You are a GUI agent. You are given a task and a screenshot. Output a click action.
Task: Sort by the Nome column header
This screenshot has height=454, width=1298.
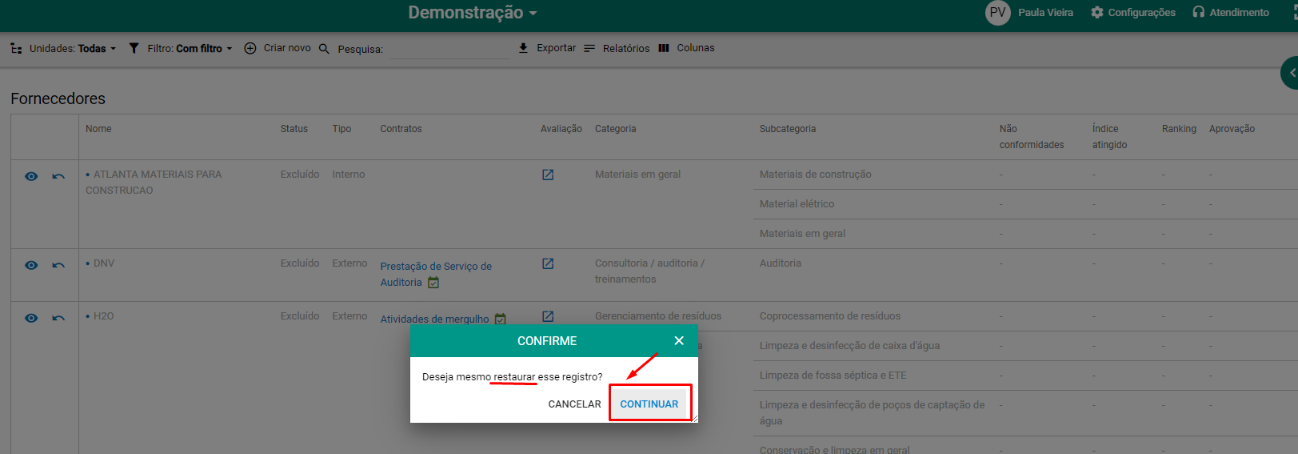click(x=98, y=129)
